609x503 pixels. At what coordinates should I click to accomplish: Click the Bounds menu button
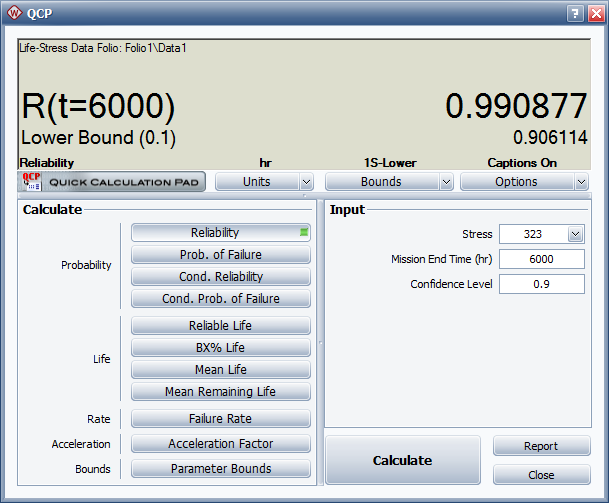381,182
